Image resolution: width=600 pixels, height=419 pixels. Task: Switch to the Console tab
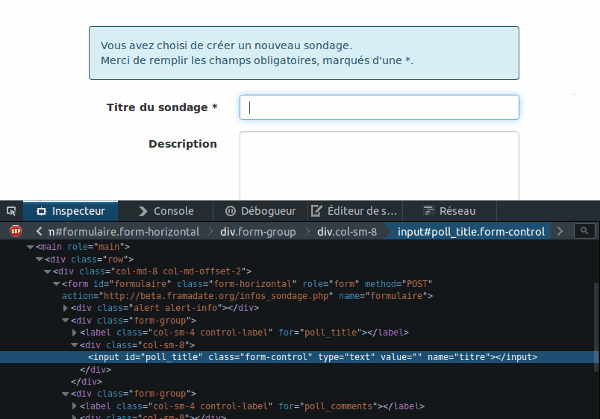[x=166, y=211]
